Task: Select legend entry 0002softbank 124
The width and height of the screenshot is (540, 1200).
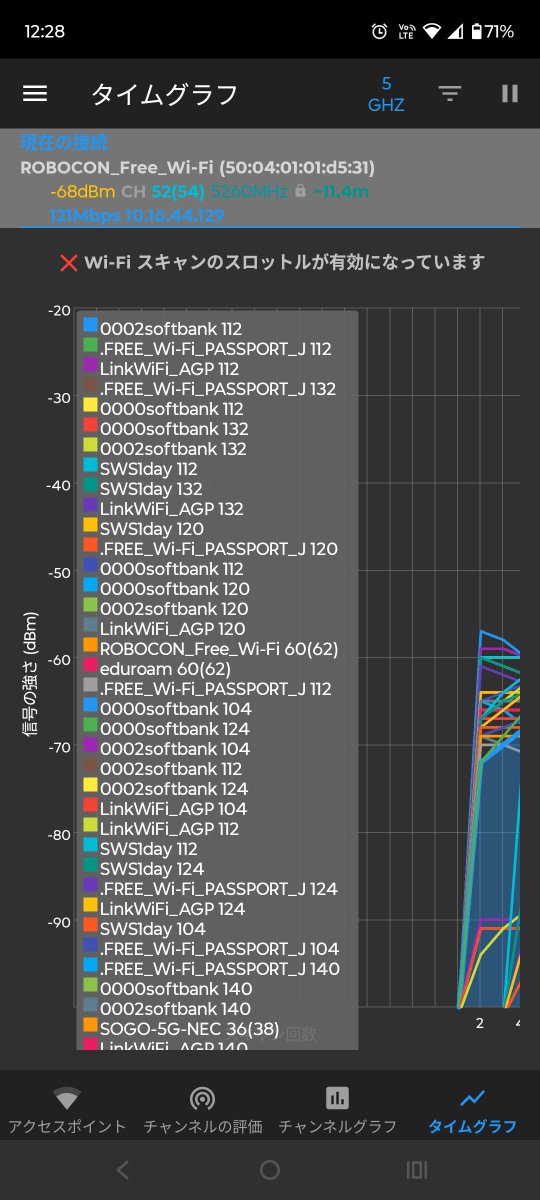Action: tap(168, 788)
